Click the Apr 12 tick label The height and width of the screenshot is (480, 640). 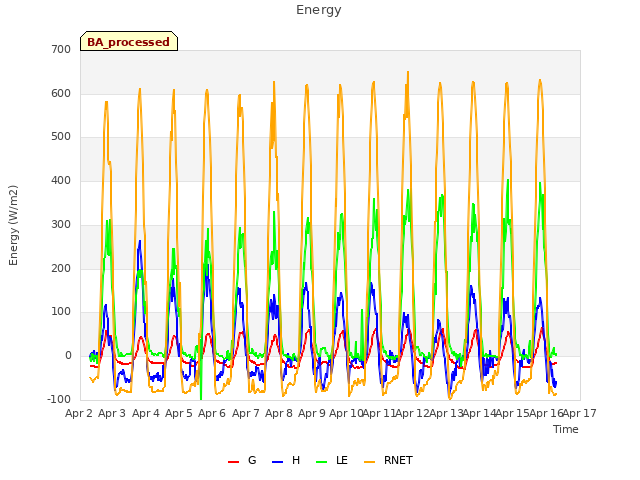tap(412, 413)
